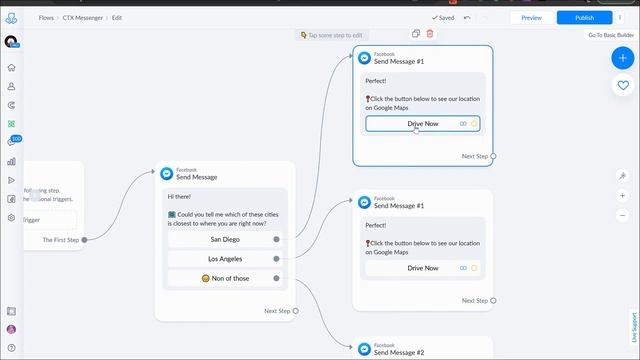Open the settings gear icon in sidebar

[x=11, y=218]
